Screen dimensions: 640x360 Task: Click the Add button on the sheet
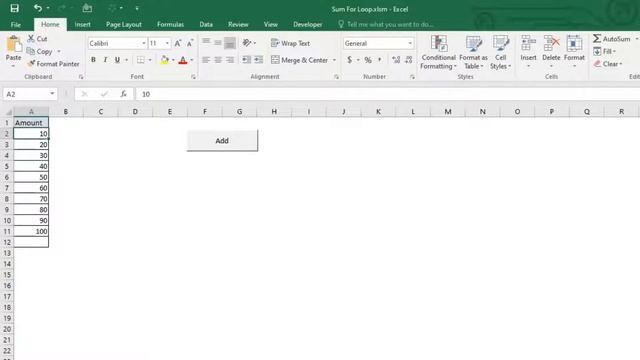tap(222, 140)
